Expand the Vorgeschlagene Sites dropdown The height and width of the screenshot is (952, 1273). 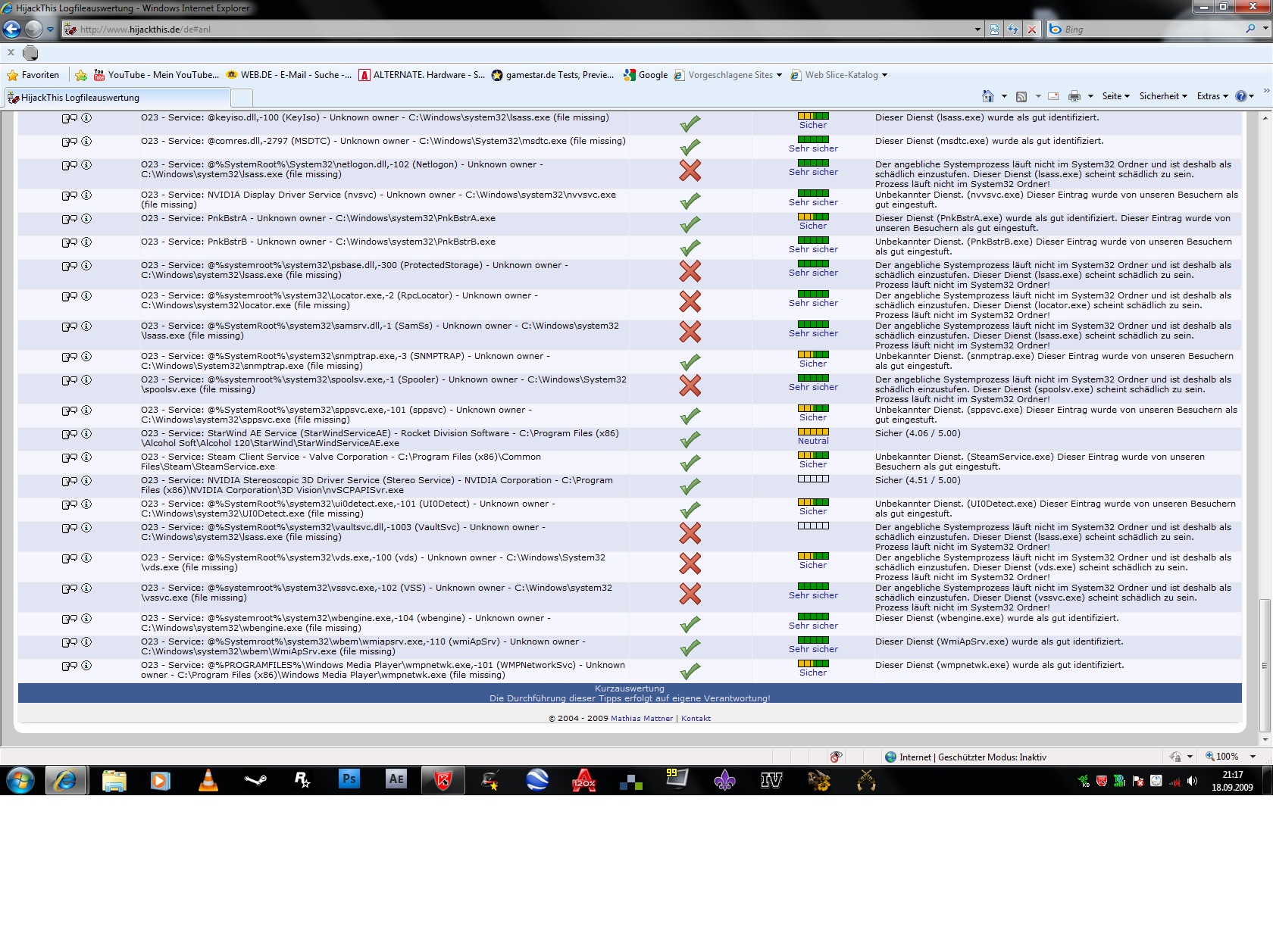tap(779, 75)
